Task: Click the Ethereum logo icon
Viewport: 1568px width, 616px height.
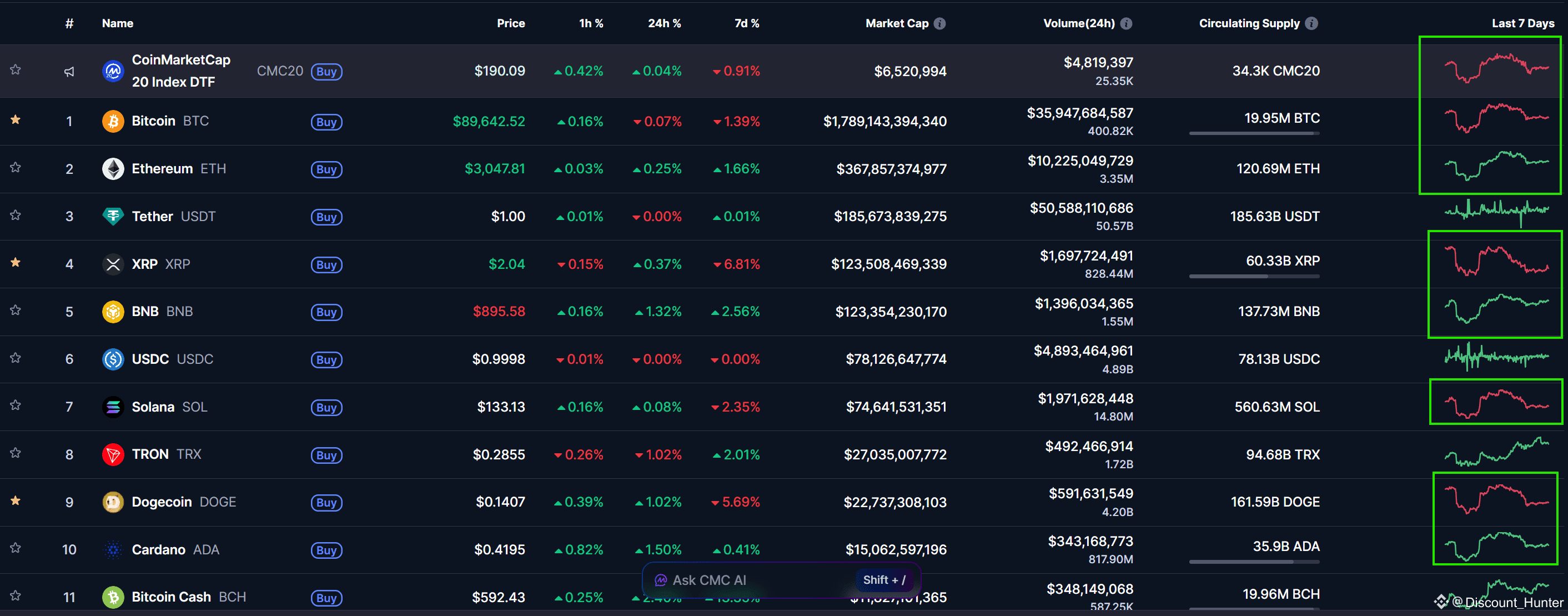Action: [x=113, y=169]
